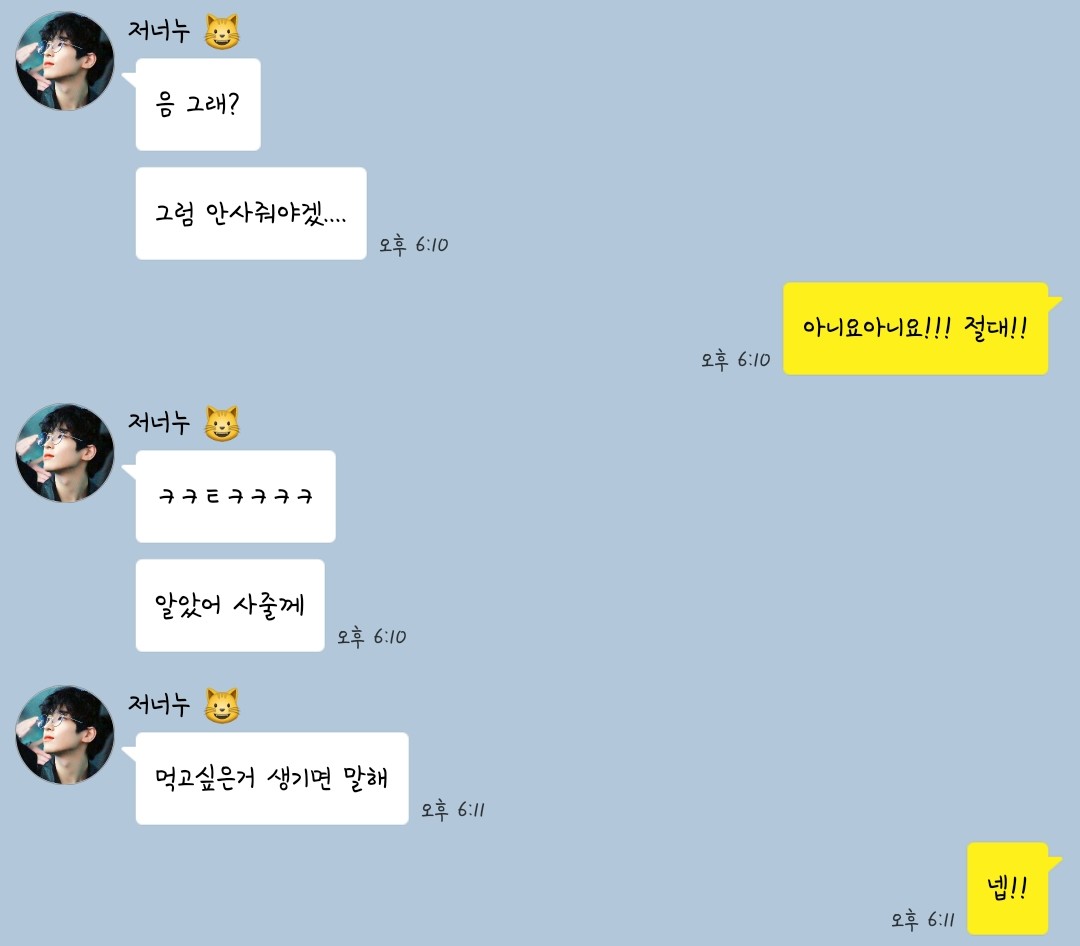1080x946 pixels.
Task: Click sender name 저너누 above 'ㅋㅋㅌㅋㅋㅋㅋ'
Action: [x=159, y=422]
